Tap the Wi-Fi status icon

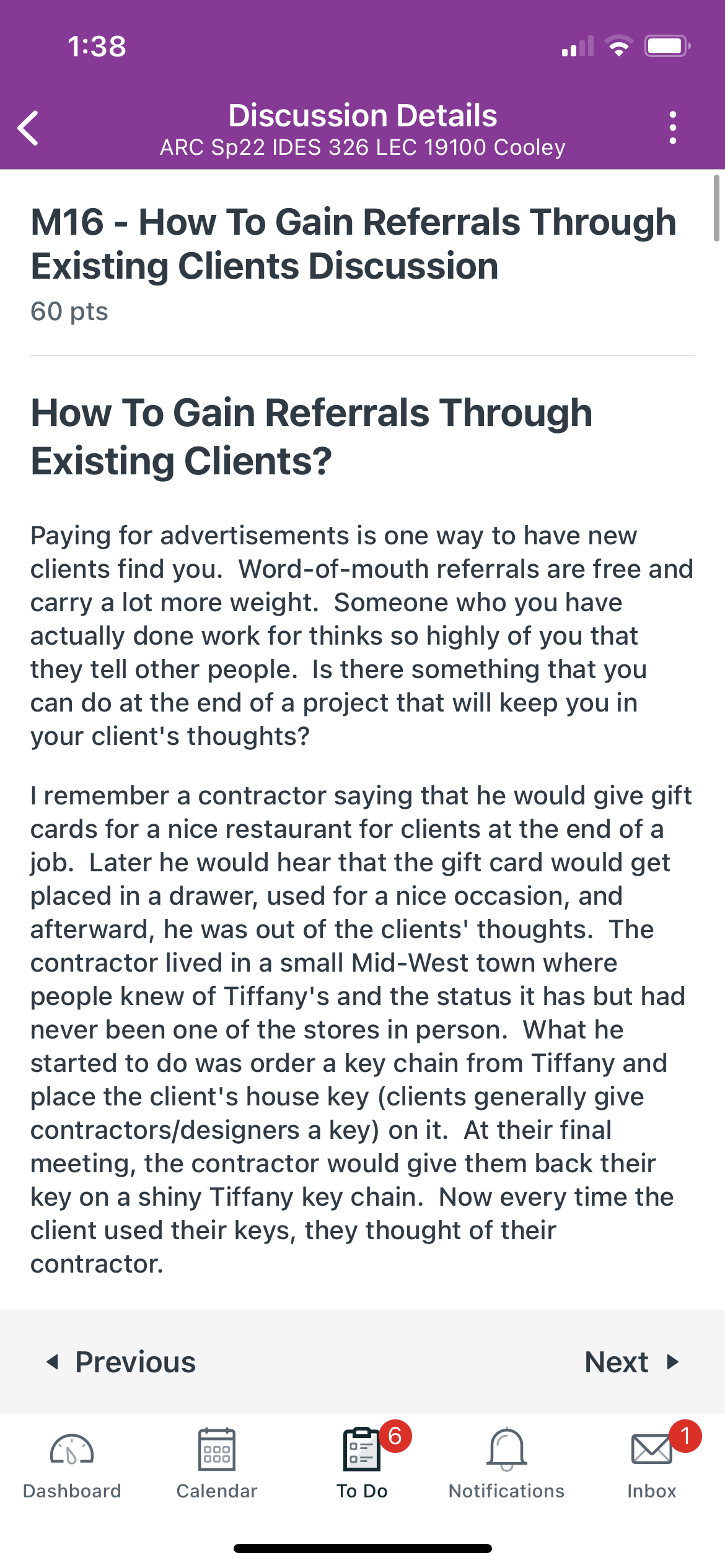click(618, 46)
